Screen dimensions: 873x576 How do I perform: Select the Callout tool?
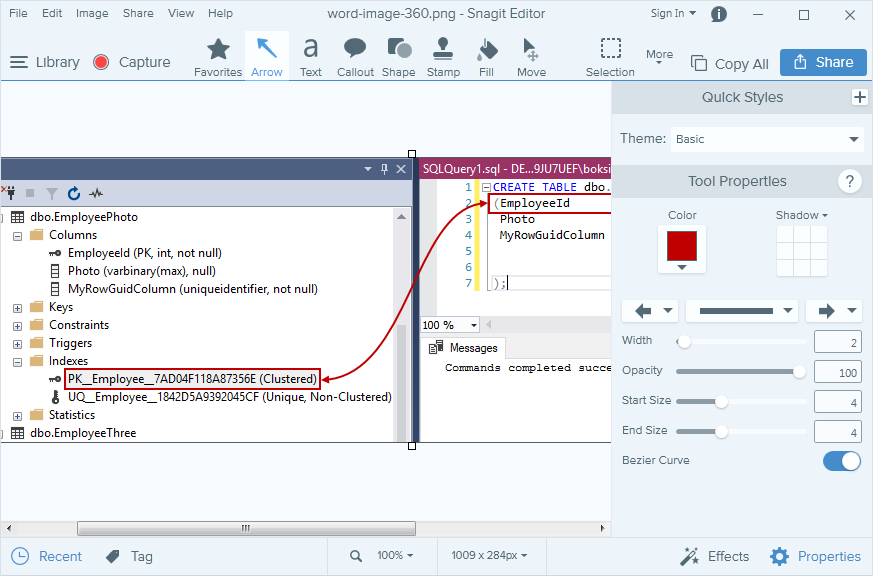[x=355, y=57]
